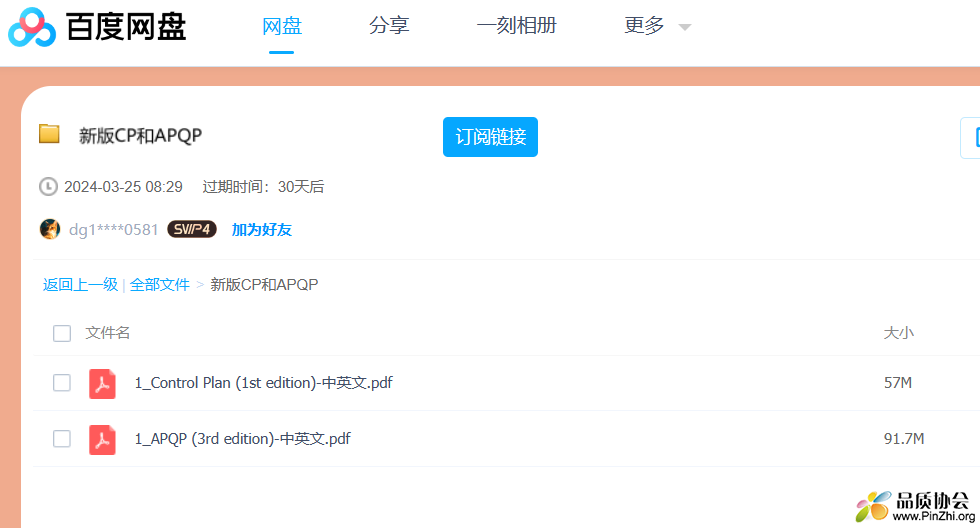This screenshot has height=528, width=980.
Task: Open the sharer's avatar picture
Action: click(50, 229)
